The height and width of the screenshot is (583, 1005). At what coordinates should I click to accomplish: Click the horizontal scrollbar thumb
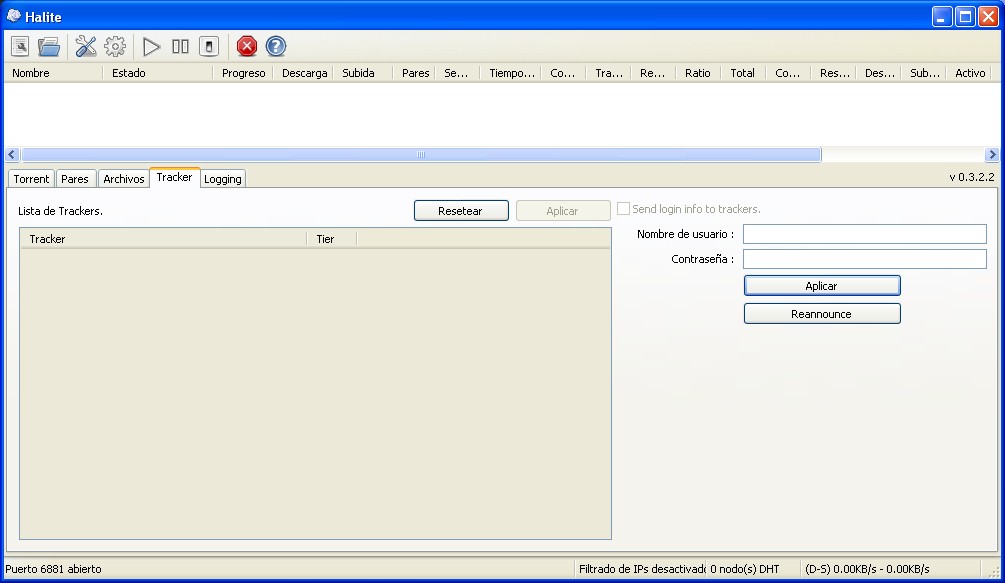tap(421, 154)
